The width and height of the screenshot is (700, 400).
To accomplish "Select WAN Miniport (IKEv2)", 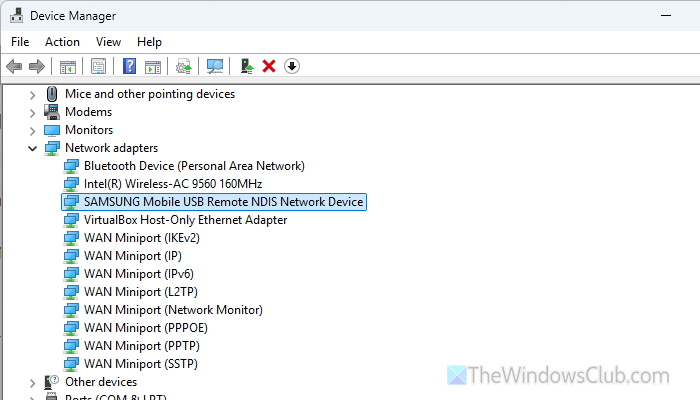I will (x=142, y=238).
